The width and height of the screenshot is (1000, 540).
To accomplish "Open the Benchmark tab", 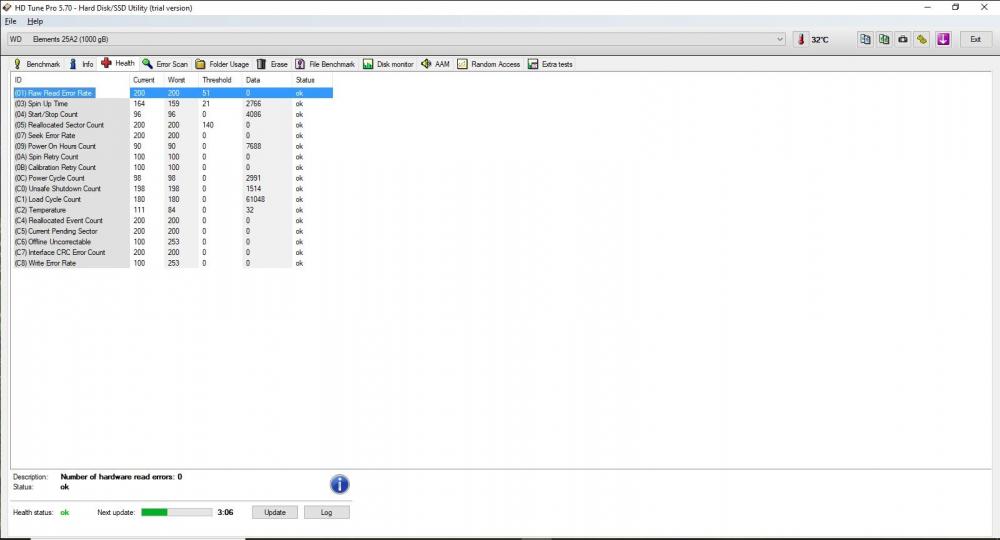I will click(x=36, y=64).
